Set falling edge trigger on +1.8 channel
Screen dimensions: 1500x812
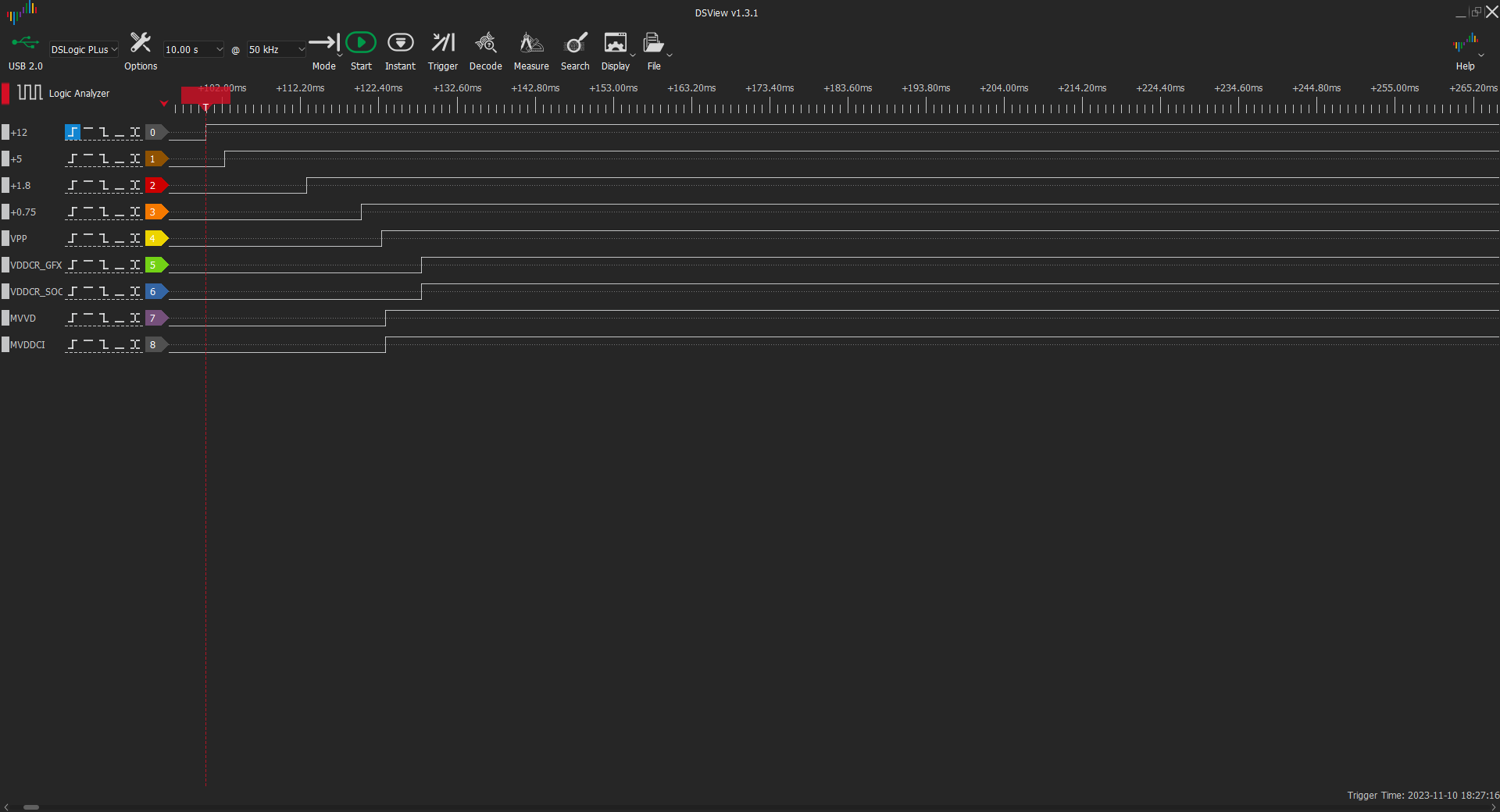pos(104,186)
